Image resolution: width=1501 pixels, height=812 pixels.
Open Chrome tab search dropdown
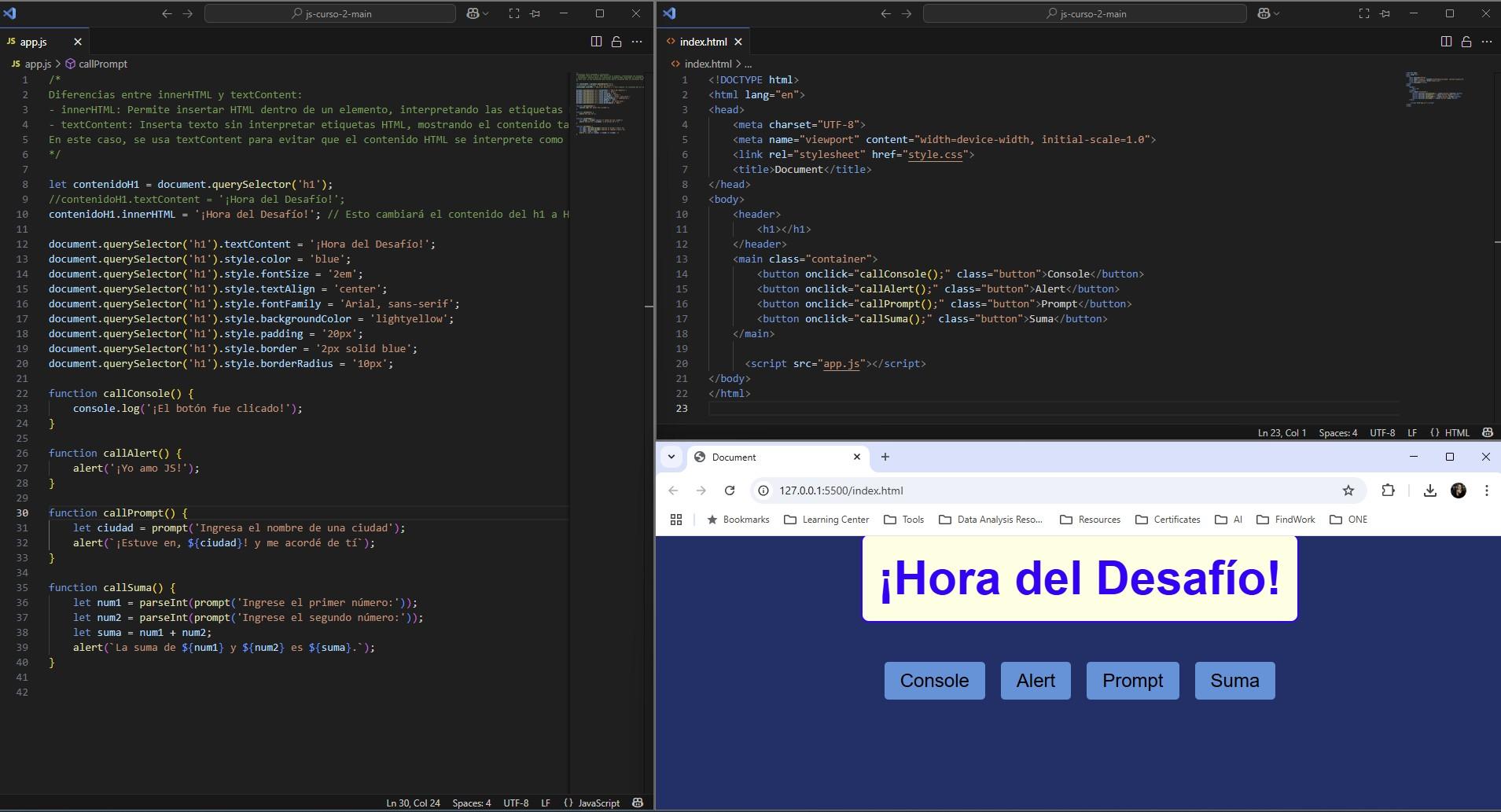[x=671, y=457]
